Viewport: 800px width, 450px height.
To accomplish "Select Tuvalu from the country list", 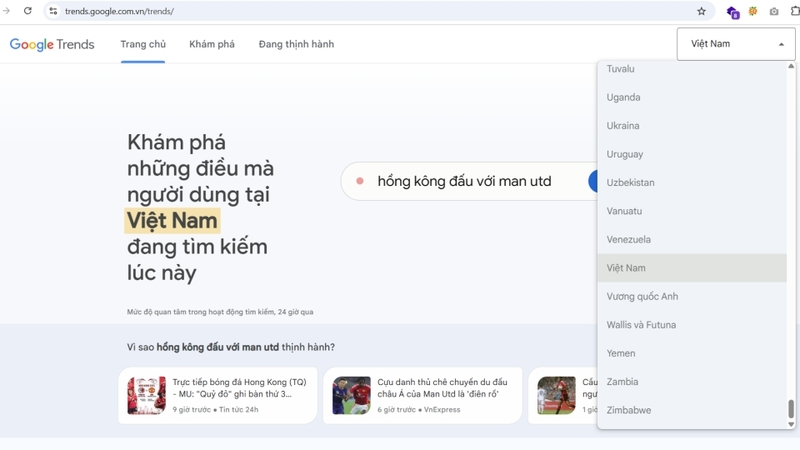I will tap(692, 69).
